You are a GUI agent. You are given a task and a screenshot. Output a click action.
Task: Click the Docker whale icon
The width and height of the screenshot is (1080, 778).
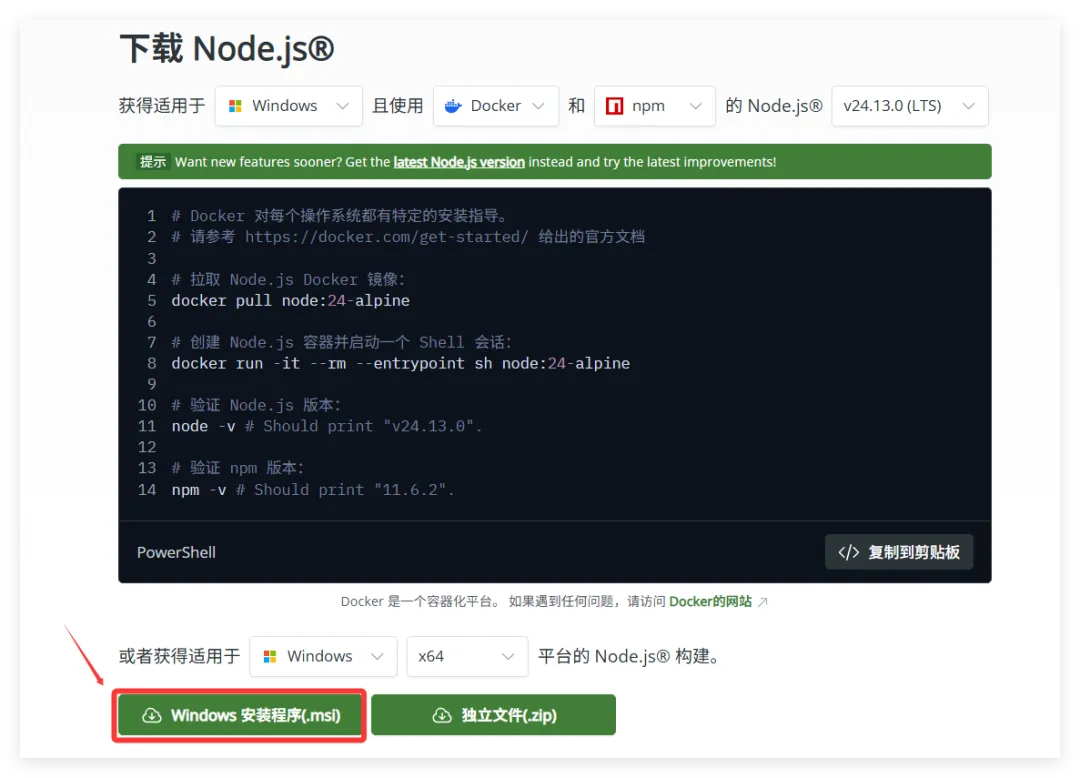tap(453, 106)
